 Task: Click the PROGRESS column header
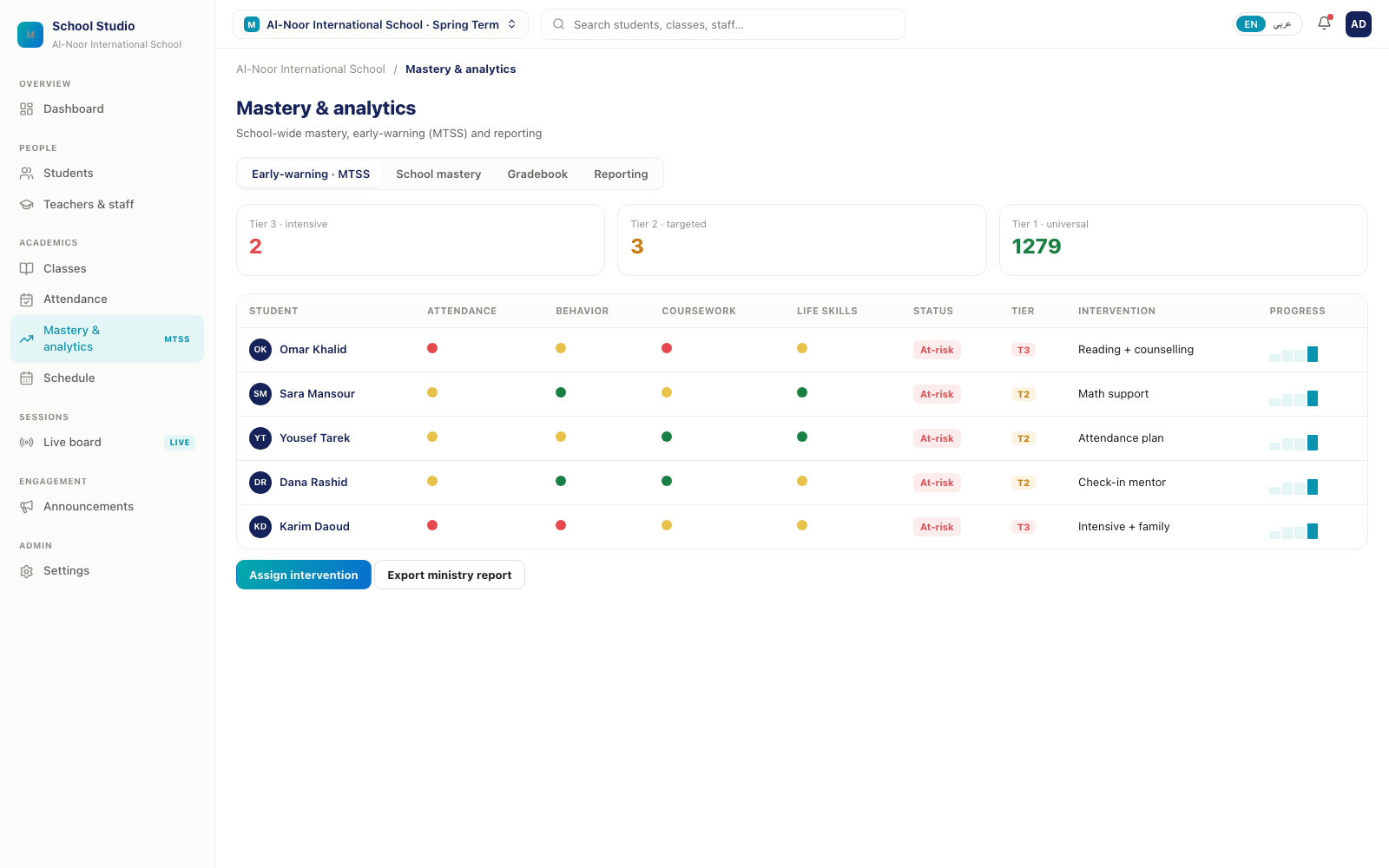click(x=1297, y=311)
